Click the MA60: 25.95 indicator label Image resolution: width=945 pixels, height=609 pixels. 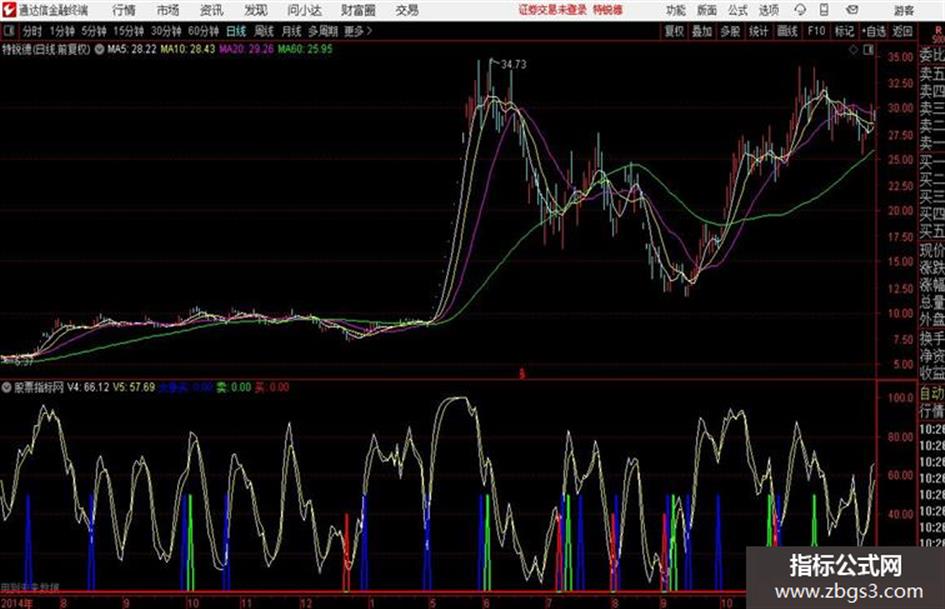(x=305, y=49)
